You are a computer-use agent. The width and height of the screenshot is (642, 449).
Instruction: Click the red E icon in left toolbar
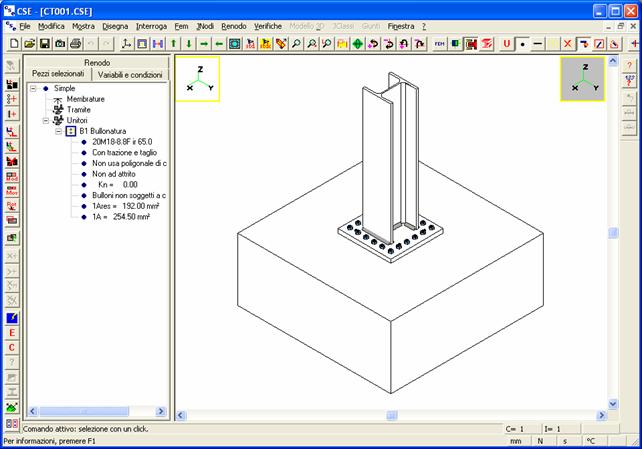[11, 332]
